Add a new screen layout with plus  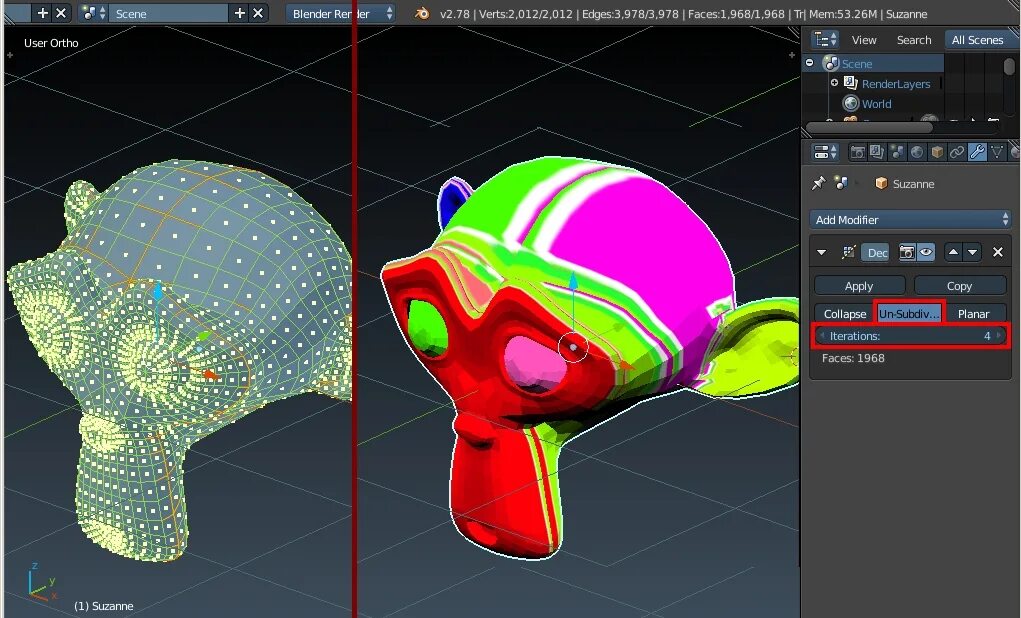[x=42, y=13]
